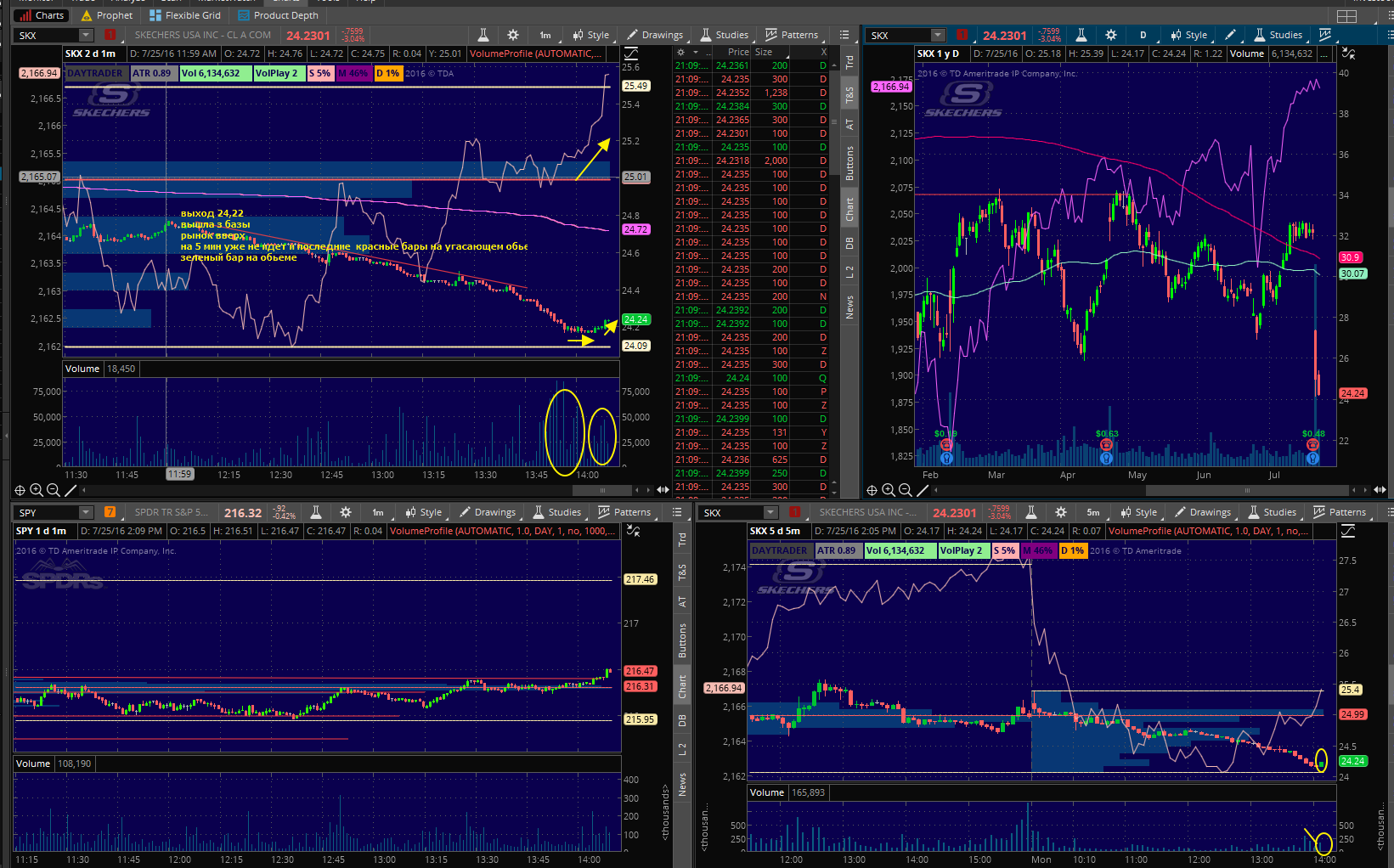Open Drawings in SPY chart toolbar

tap(488, 512)
